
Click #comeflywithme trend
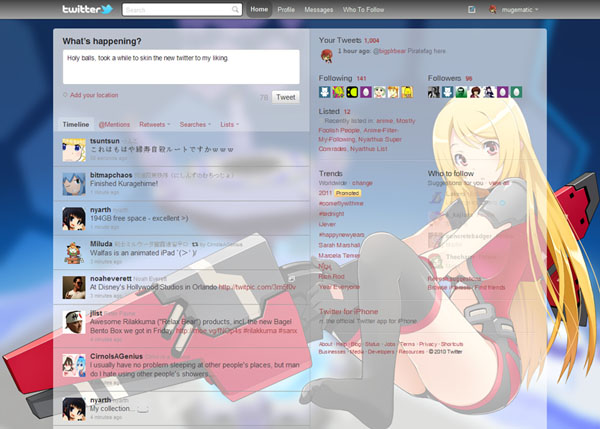(341, 204)
